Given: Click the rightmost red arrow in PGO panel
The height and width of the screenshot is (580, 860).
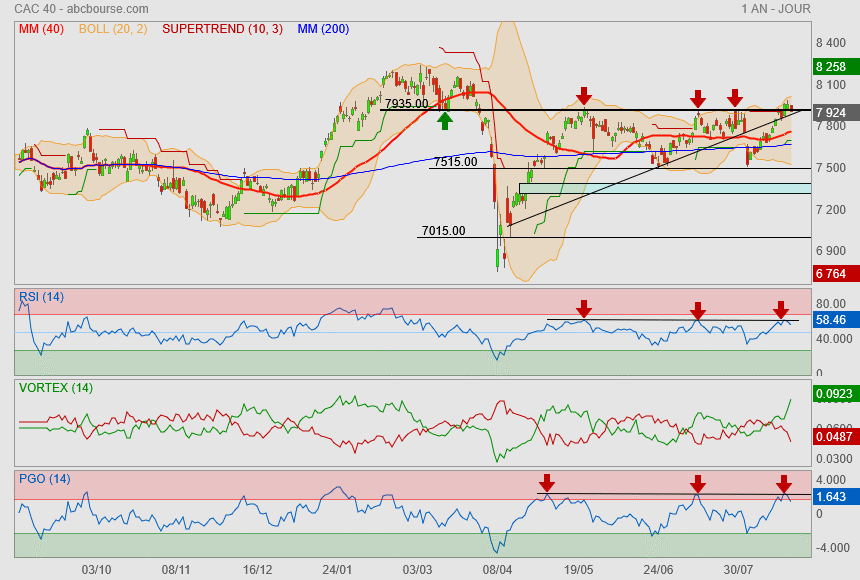Looking at the screenshot, I should pos(784,484).
